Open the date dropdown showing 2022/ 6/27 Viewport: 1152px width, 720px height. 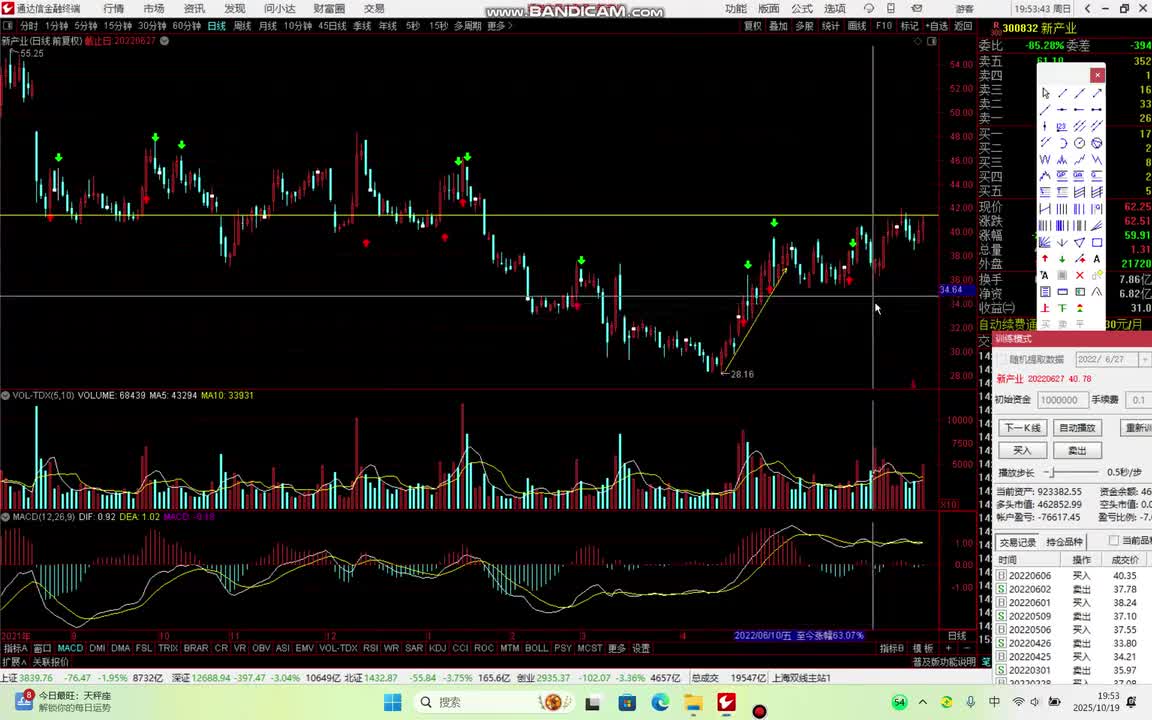pyautogui.click(x=1144, y=359)
